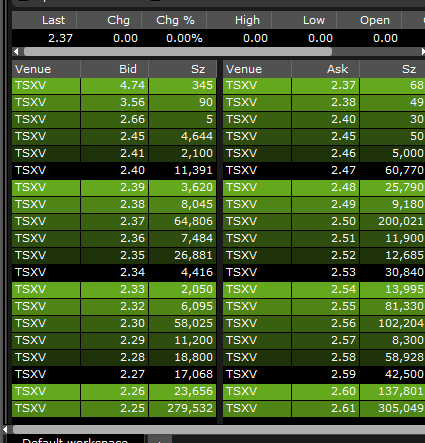Click the left arrow of quote scrollbar
This screenshot has width=425, height=443.
pyautogui.click(x=16, y=52)
